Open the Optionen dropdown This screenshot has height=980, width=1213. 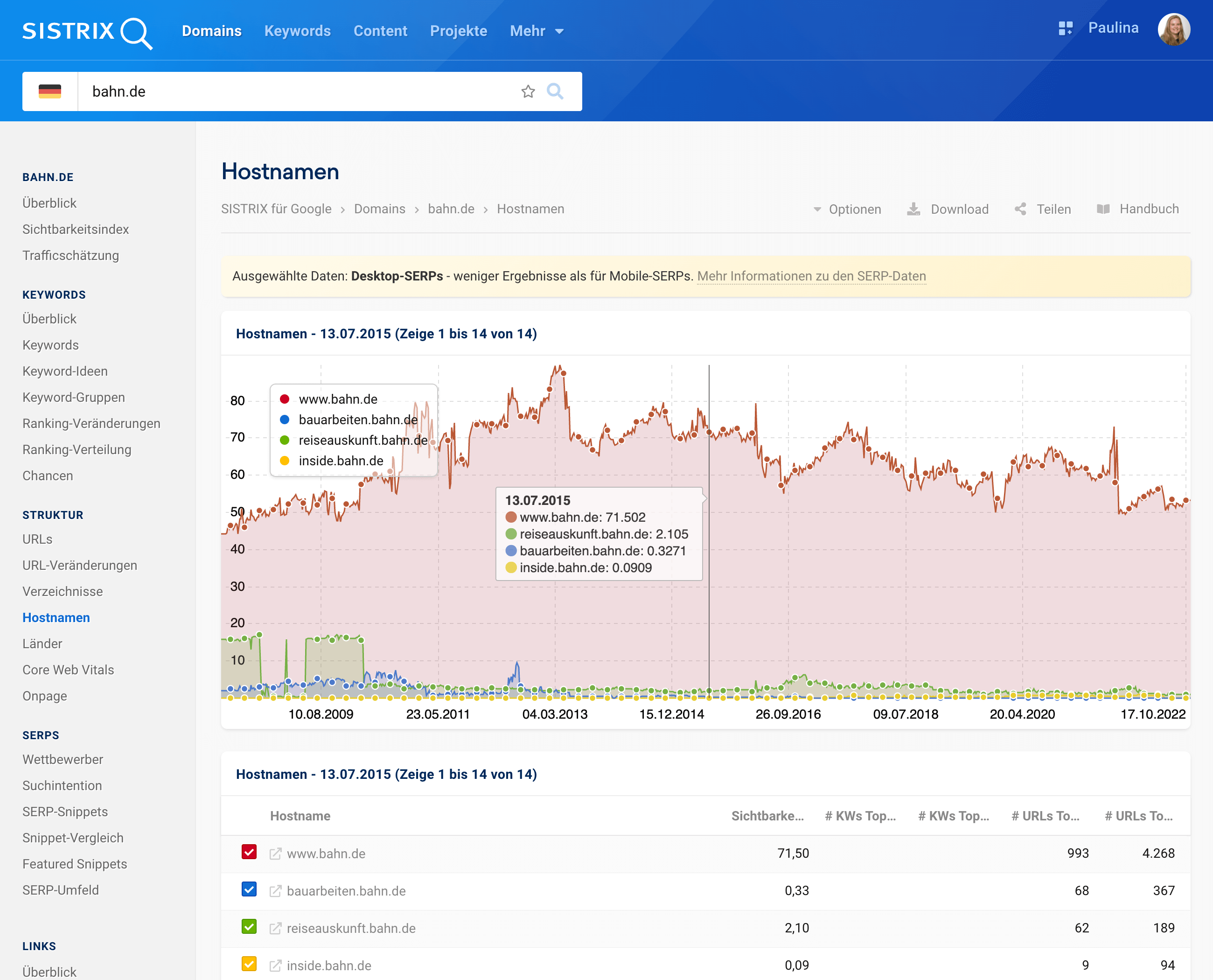click(x=847, y=210)
